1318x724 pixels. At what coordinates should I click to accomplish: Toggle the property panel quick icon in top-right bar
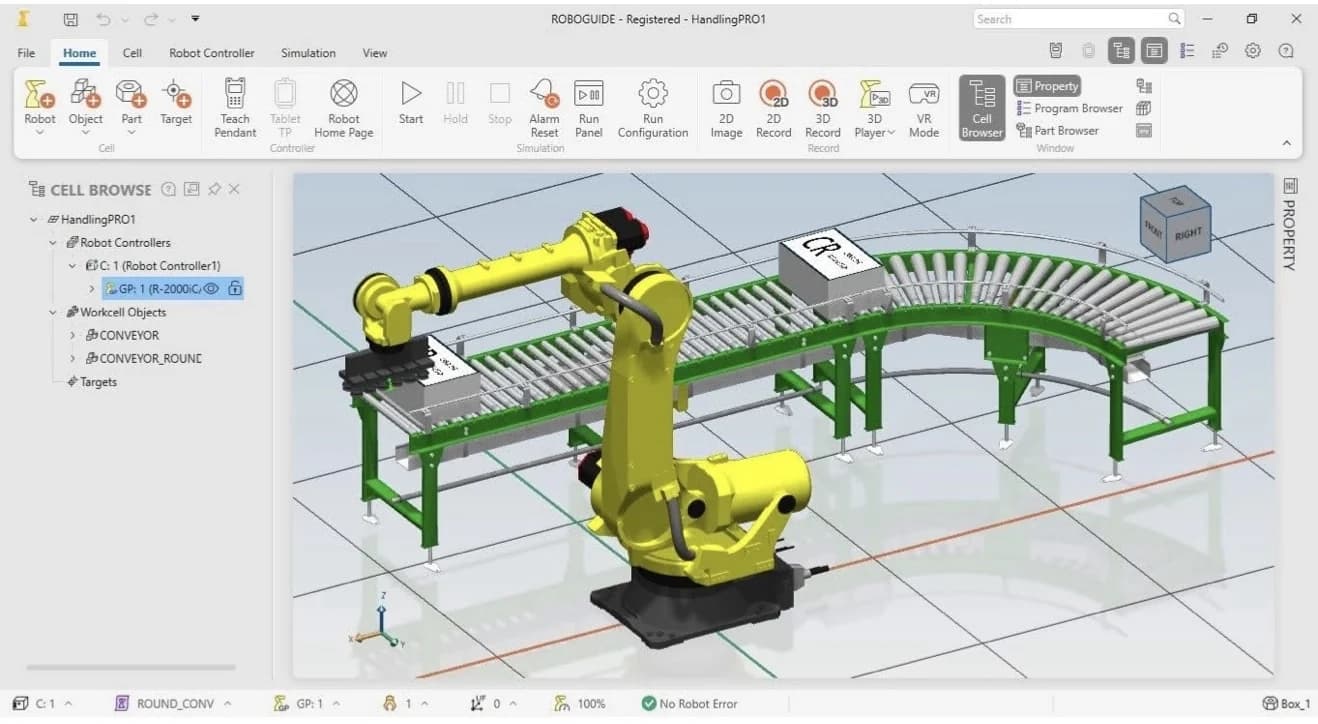point(1154,50)
